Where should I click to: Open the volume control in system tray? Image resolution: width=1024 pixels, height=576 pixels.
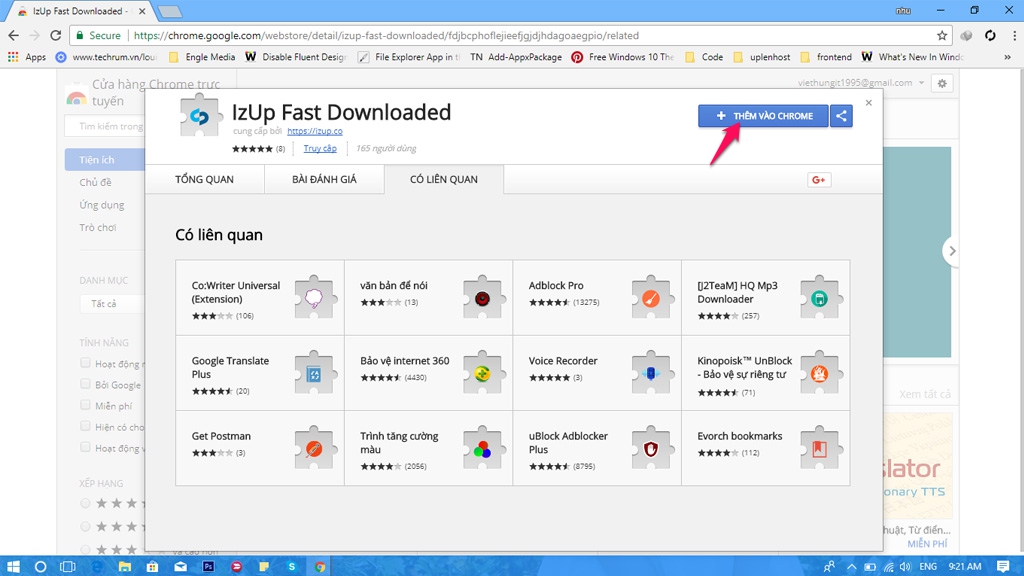click(905, 566)
